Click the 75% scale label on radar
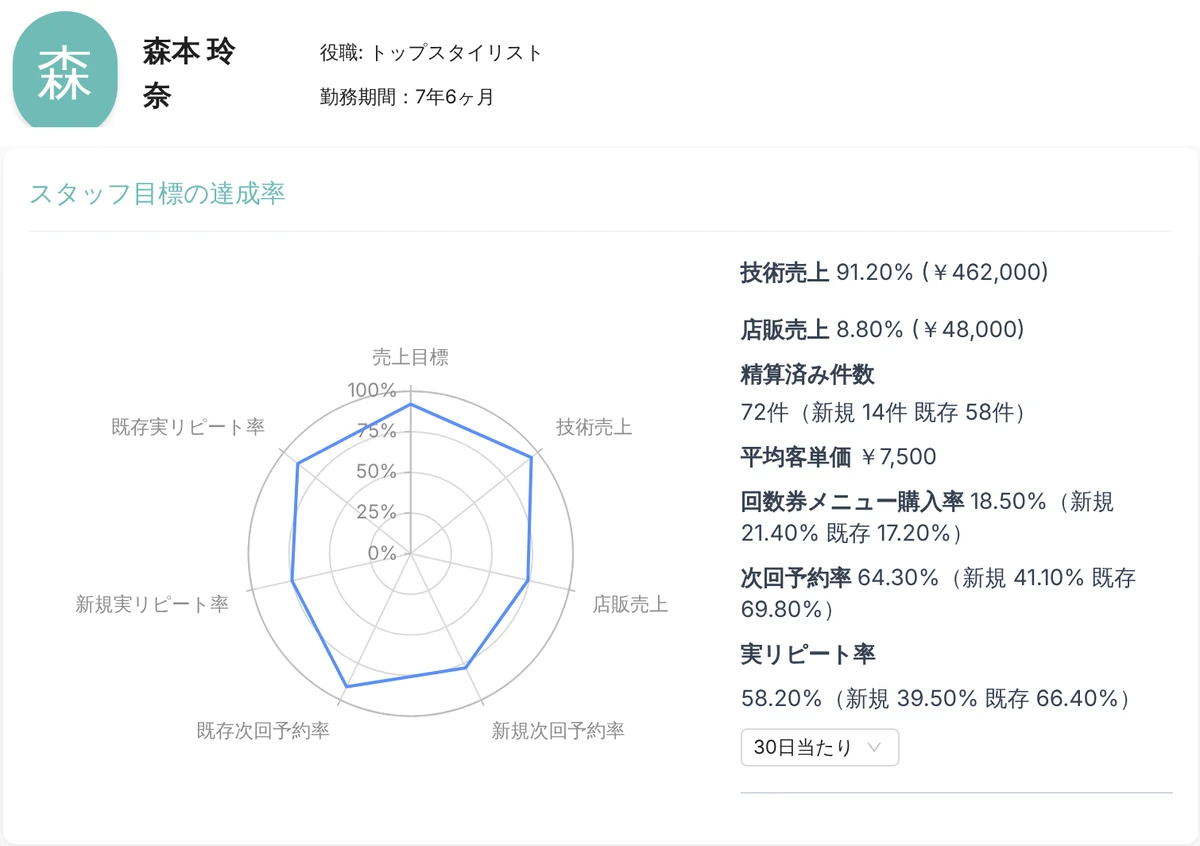The height and width of the screenshot is (846, 1200). point(377,431)
